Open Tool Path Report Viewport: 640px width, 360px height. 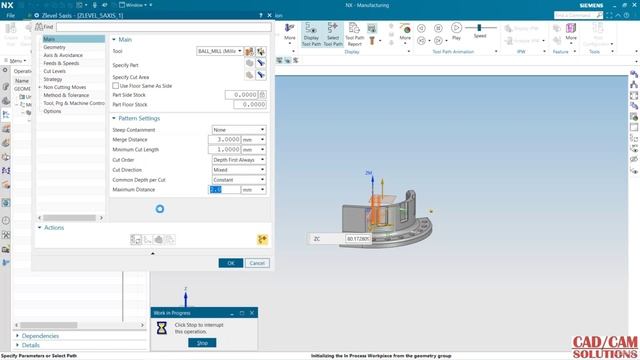click(x=354, y=34)
